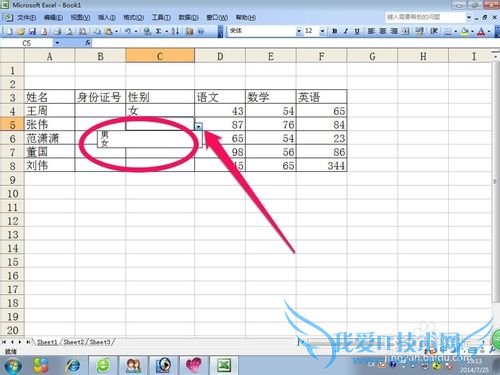The height and width of the screenshot is (375, 500).
Task: Center-align the cell text
Action: coord(383,31)
